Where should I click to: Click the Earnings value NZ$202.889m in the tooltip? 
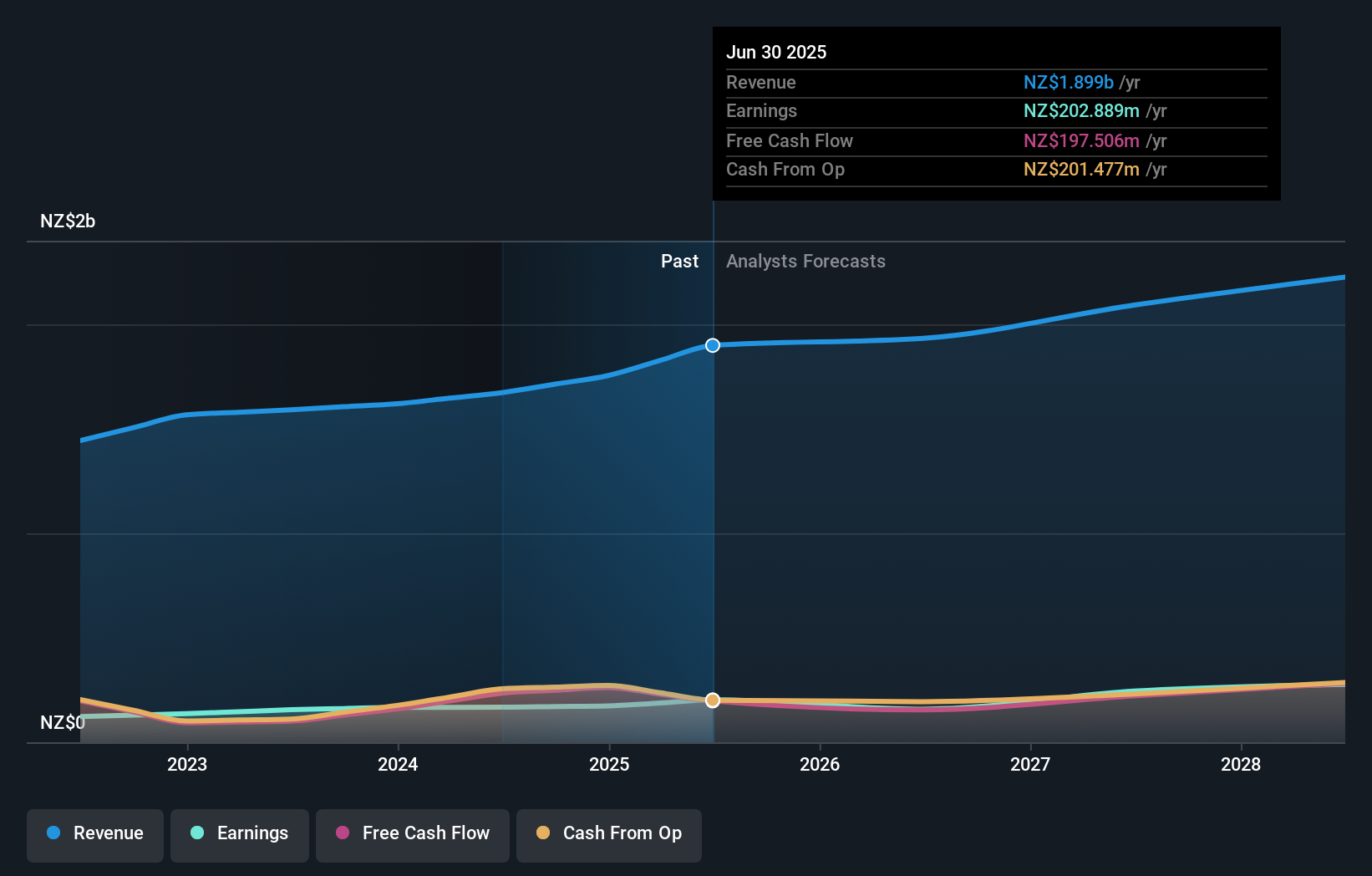[x=1082, y=110]
